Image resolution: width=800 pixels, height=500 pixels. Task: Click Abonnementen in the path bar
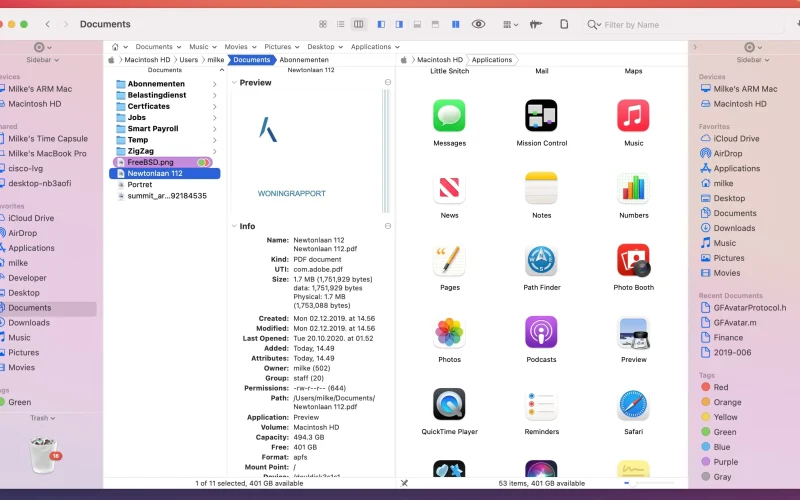pos(304,60)
